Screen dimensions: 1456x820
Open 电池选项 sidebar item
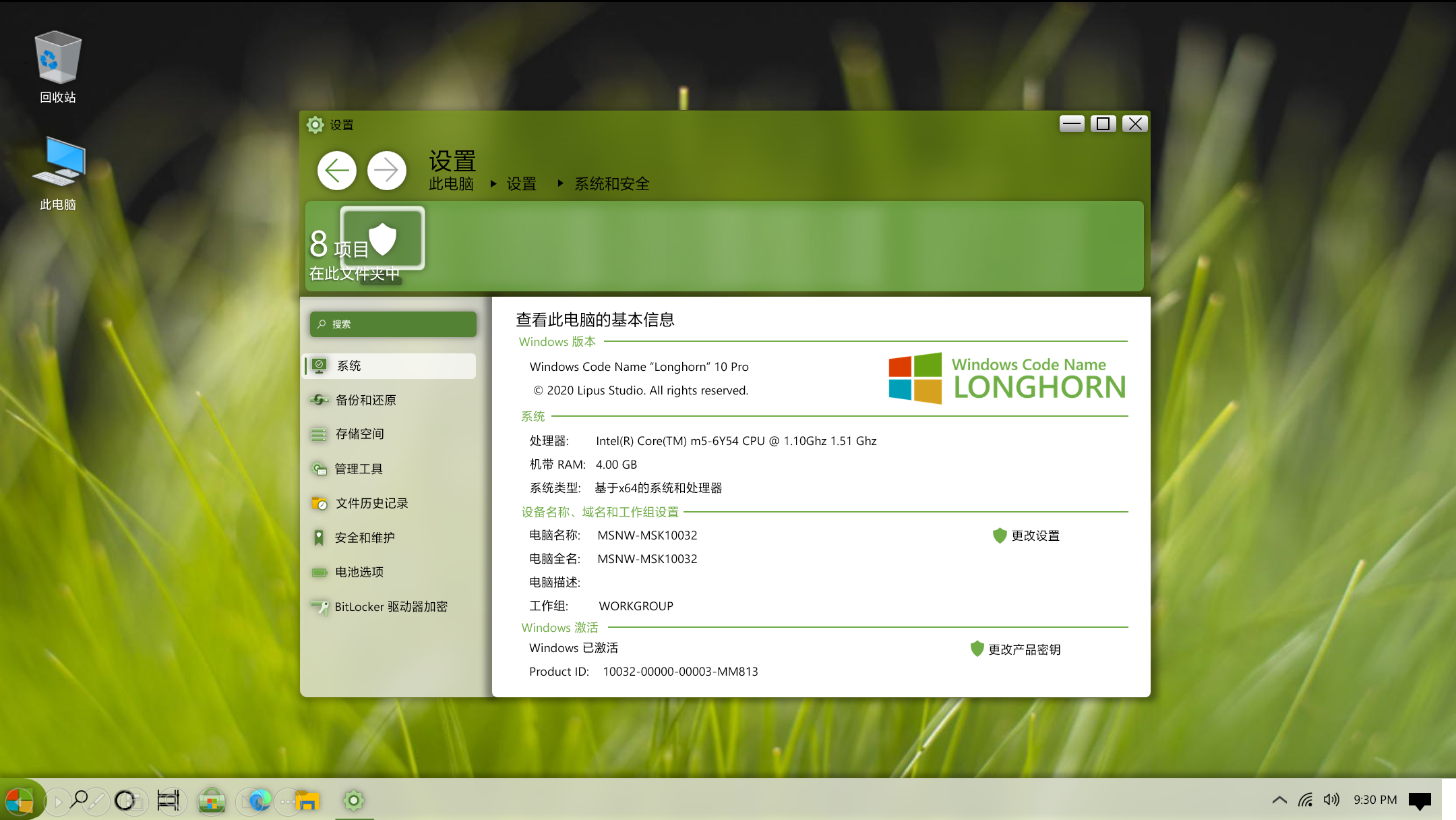[x=359, y=572]
